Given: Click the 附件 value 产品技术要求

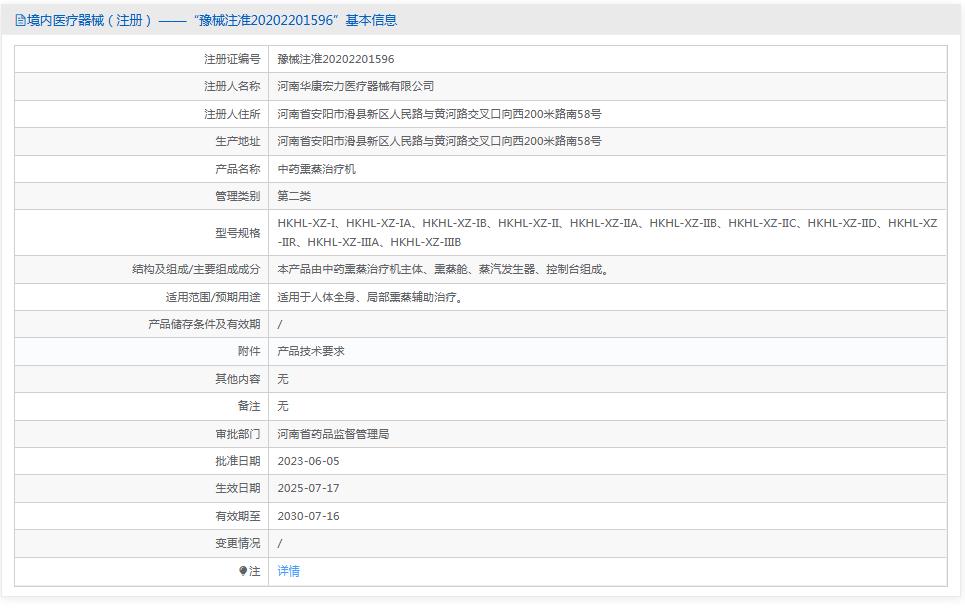Looking at the screenshot, I should 314,351.
